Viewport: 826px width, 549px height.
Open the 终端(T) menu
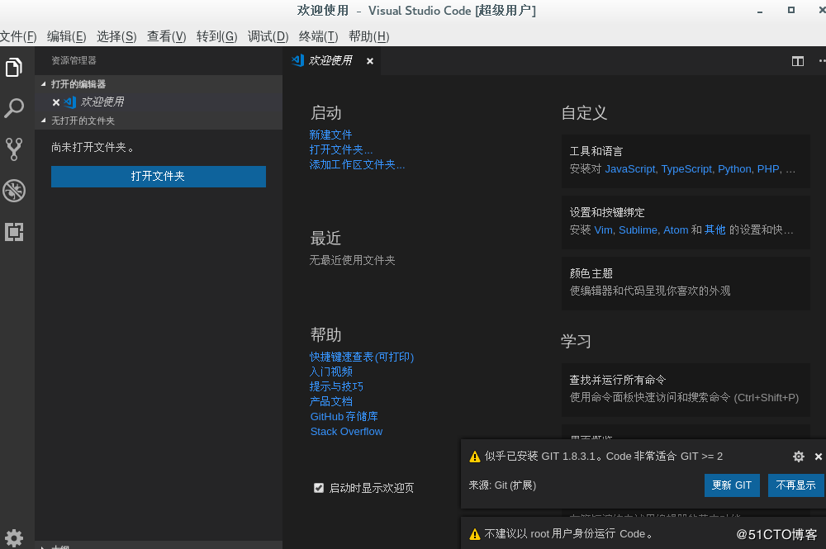(x=318, y=36)
